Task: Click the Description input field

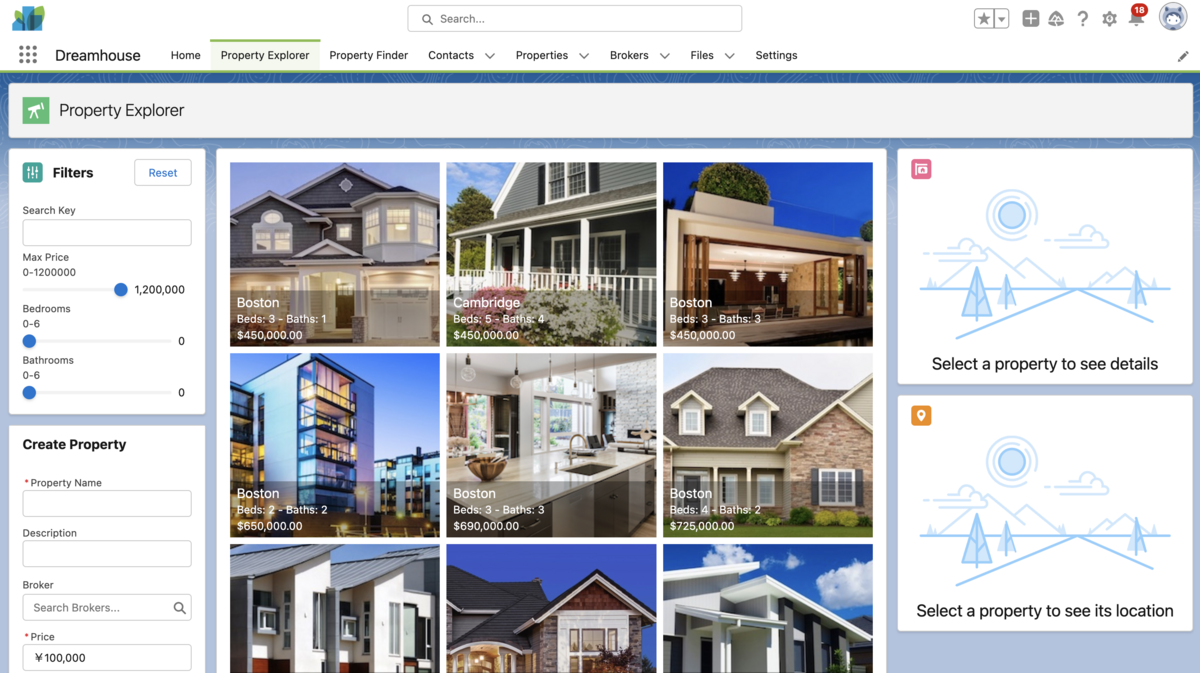Action: tap(107, 554)
